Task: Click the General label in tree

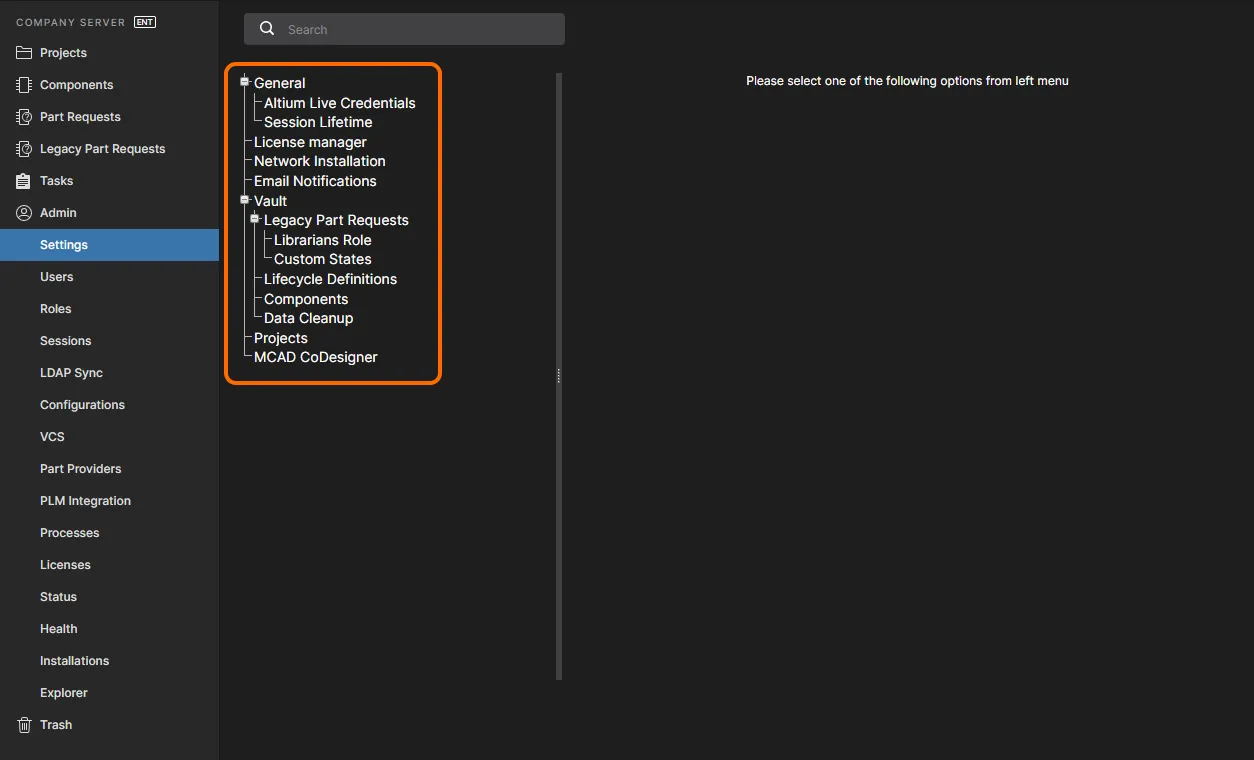Action: point(279,83)
